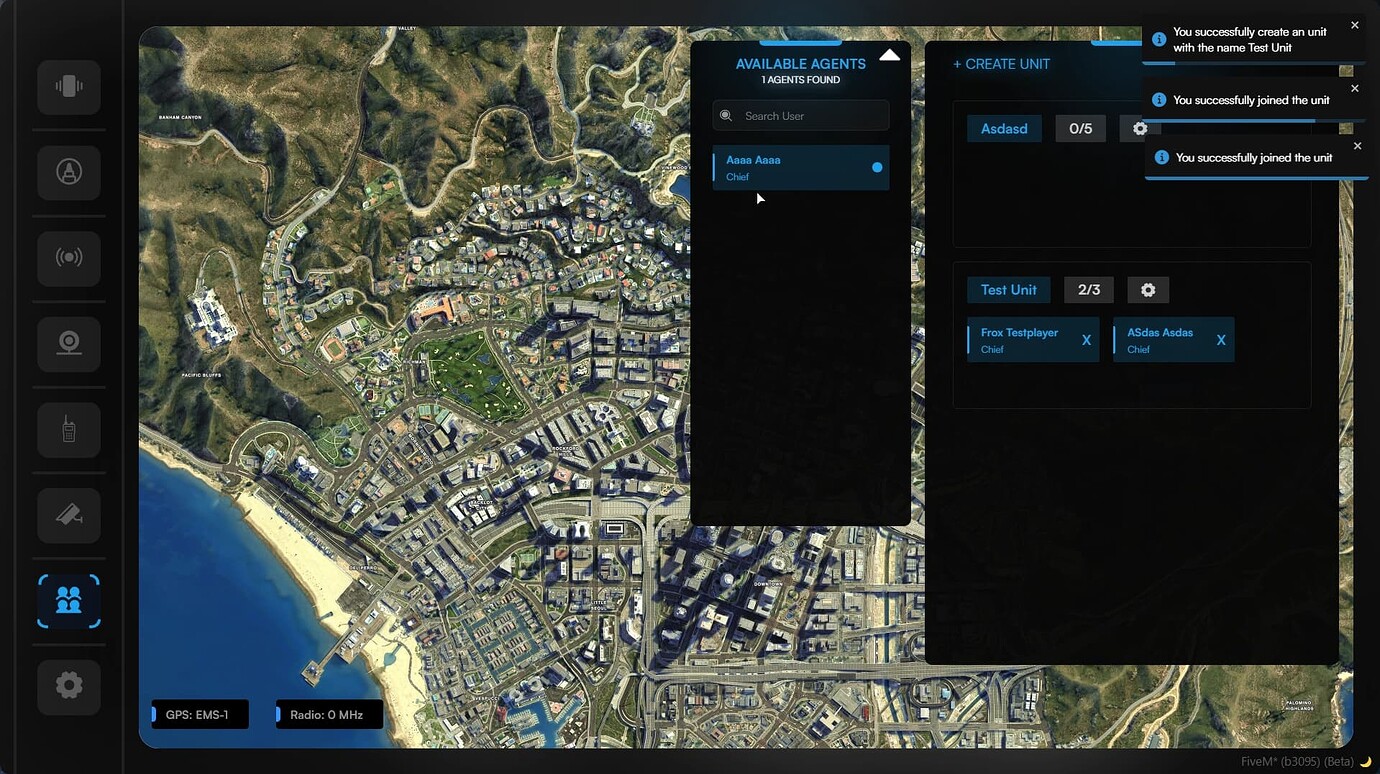The width and height of the screenshot is (1380, 774).
Task: Dismiss the Test Unit creation notification
Action: 1355,24
